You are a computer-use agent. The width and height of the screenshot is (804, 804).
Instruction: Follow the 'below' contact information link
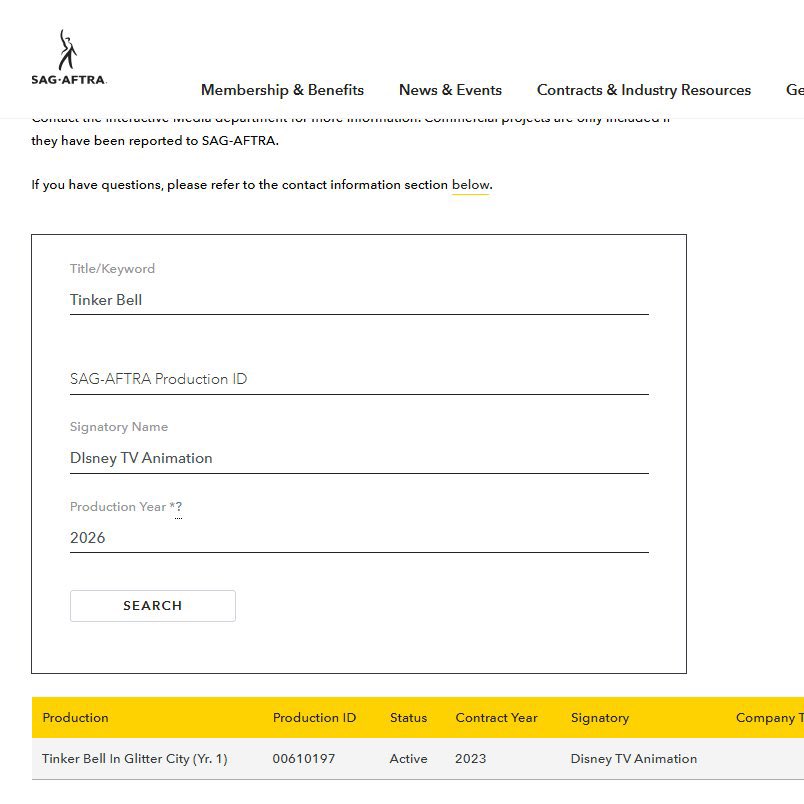coord(470,185)
